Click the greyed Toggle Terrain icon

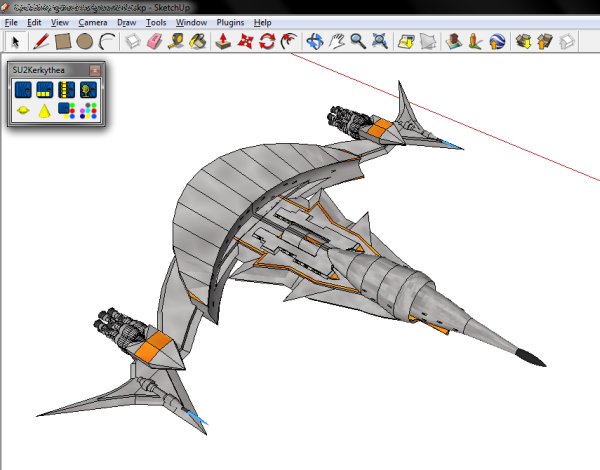click(x=428, y=41)
